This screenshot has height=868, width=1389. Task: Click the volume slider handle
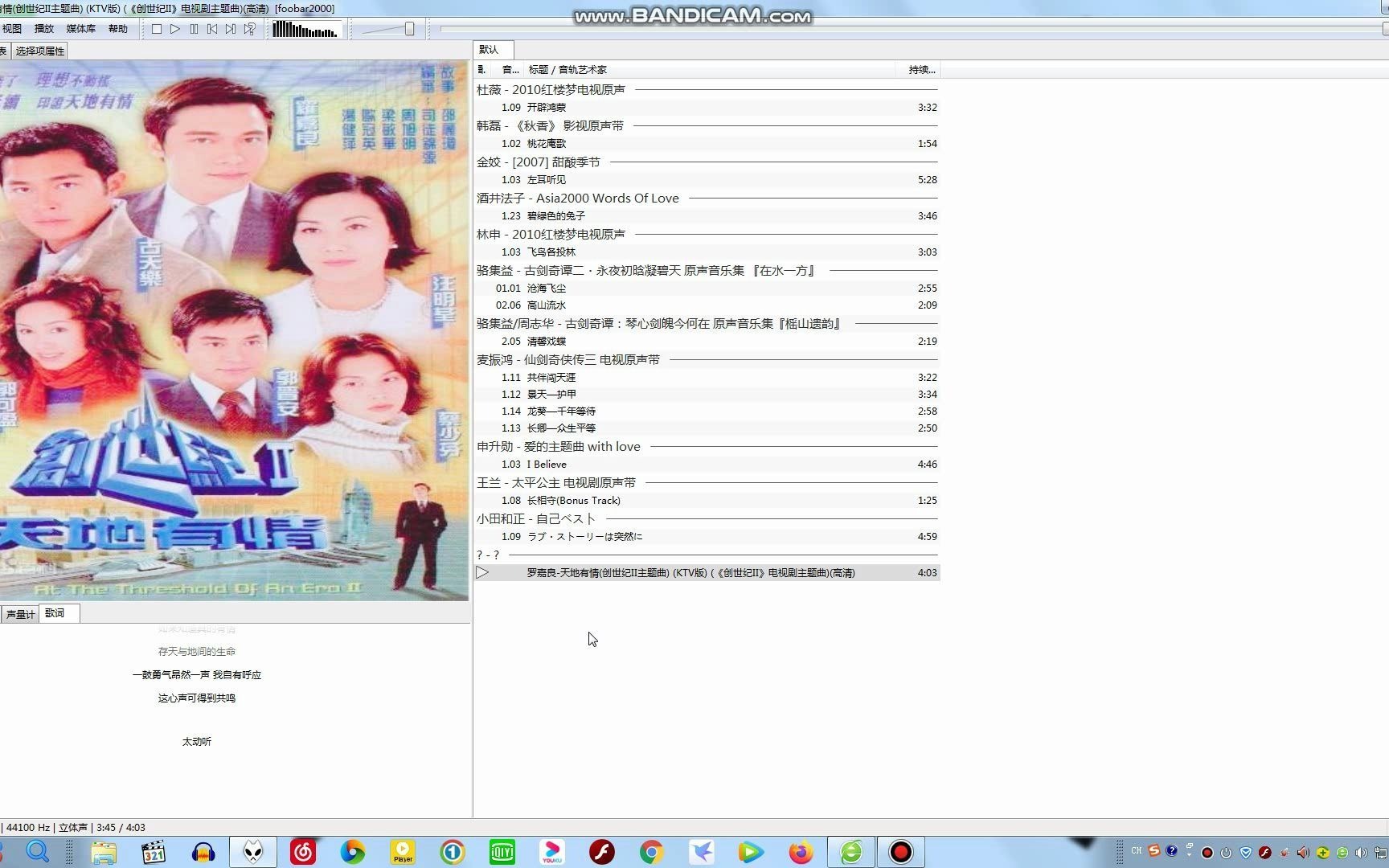pos(409,29)
